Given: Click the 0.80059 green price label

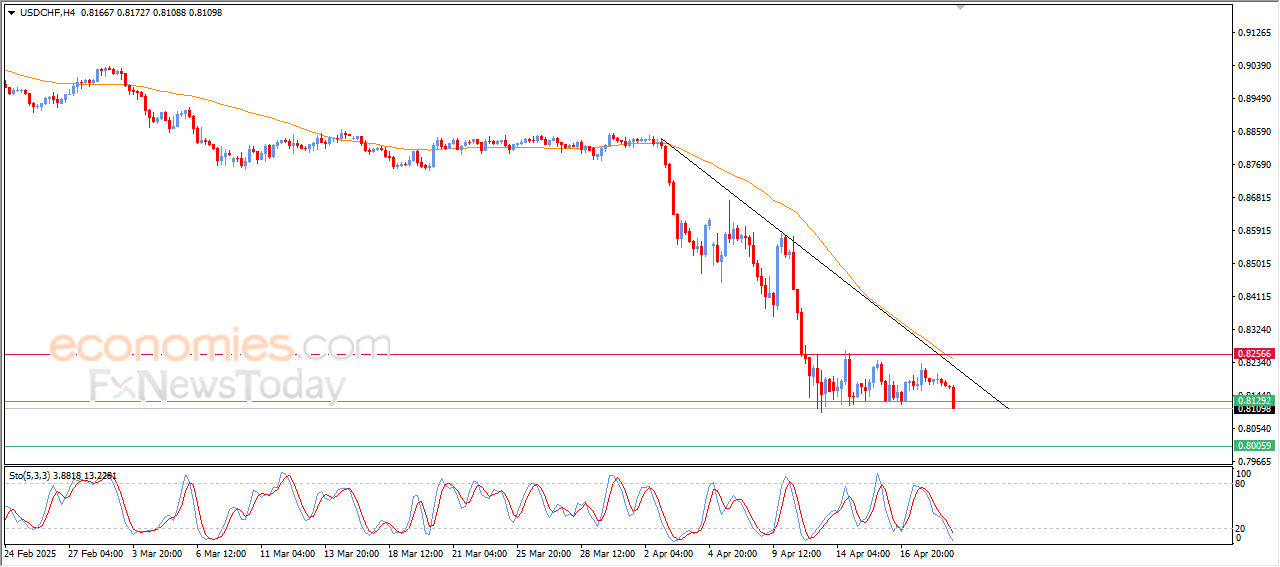Looking at the screenshot, I should (1253, 446).
